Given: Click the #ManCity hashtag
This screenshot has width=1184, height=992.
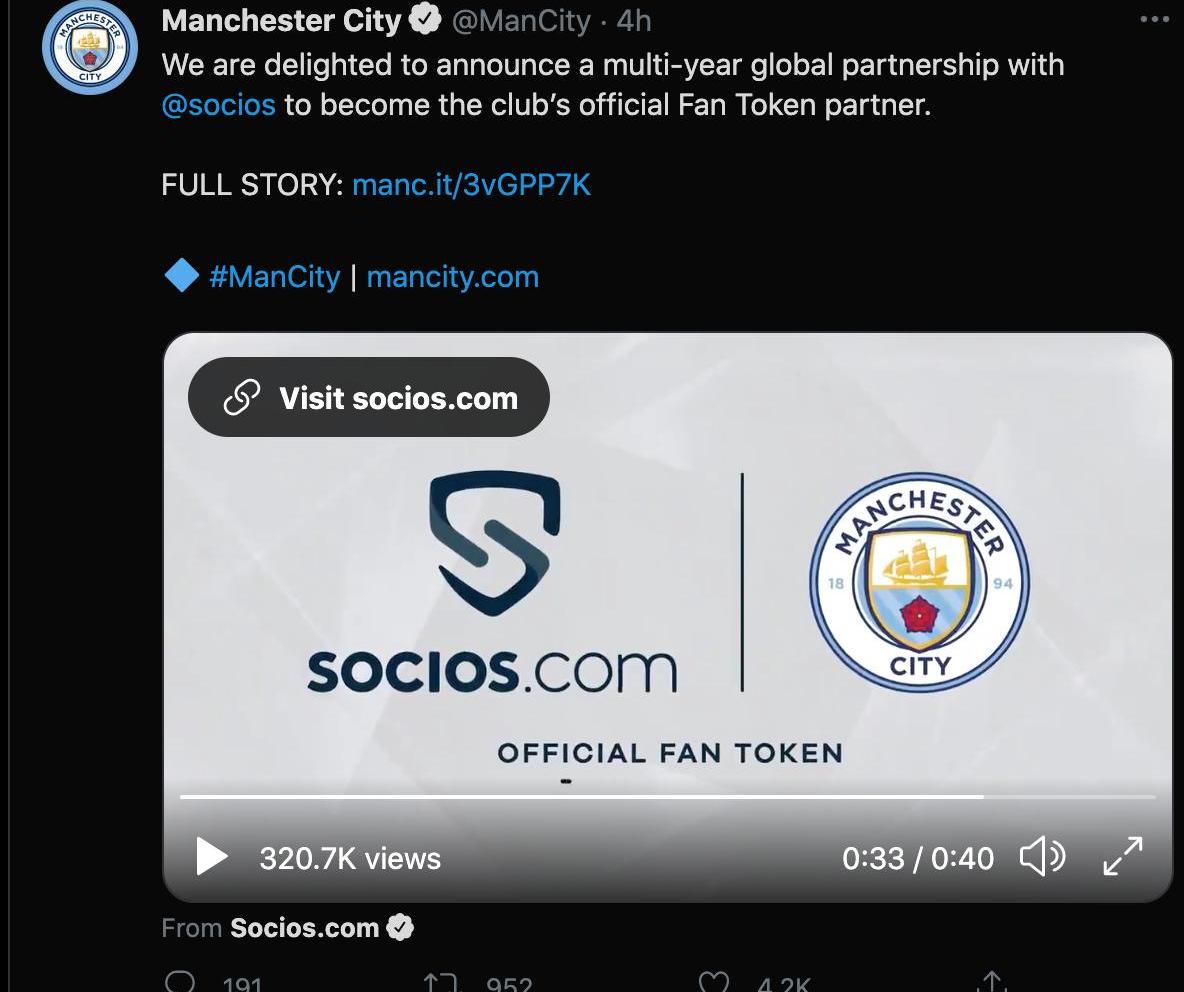Looking at the screenshot, I should (275, 277).
